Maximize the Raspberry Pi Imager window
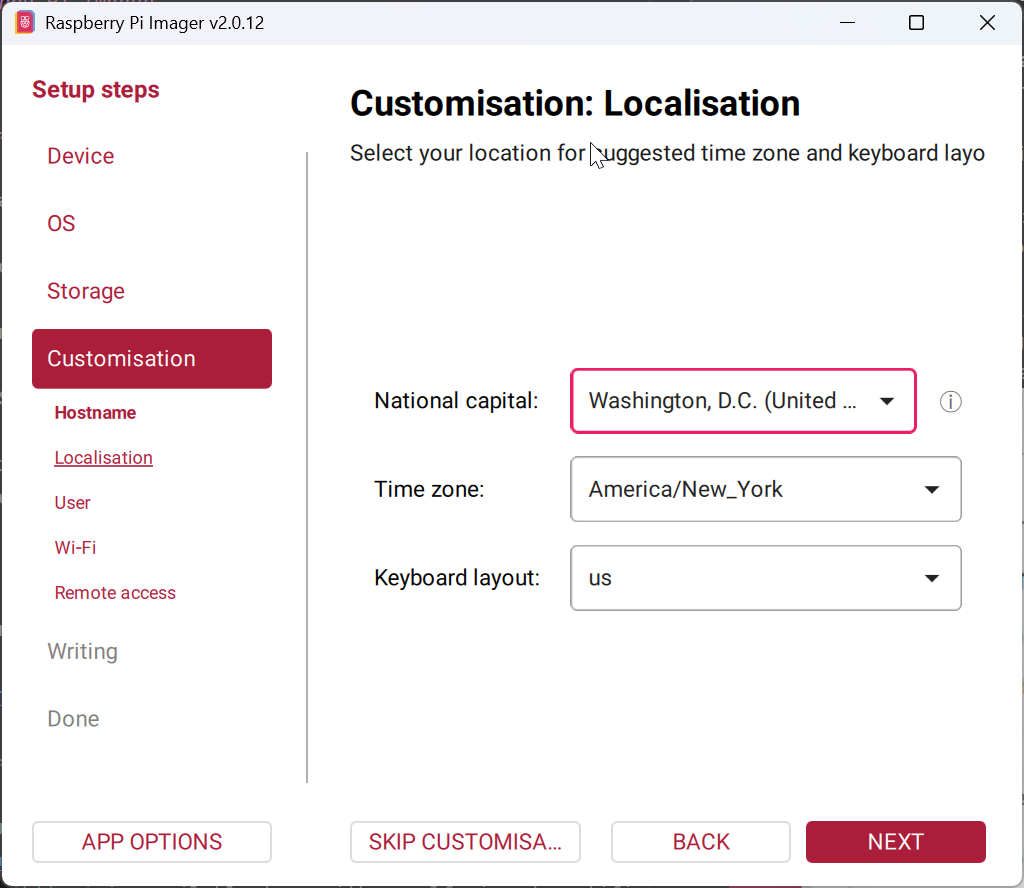This screenshot has width=1024, height=888. click(x=916, y=23)
